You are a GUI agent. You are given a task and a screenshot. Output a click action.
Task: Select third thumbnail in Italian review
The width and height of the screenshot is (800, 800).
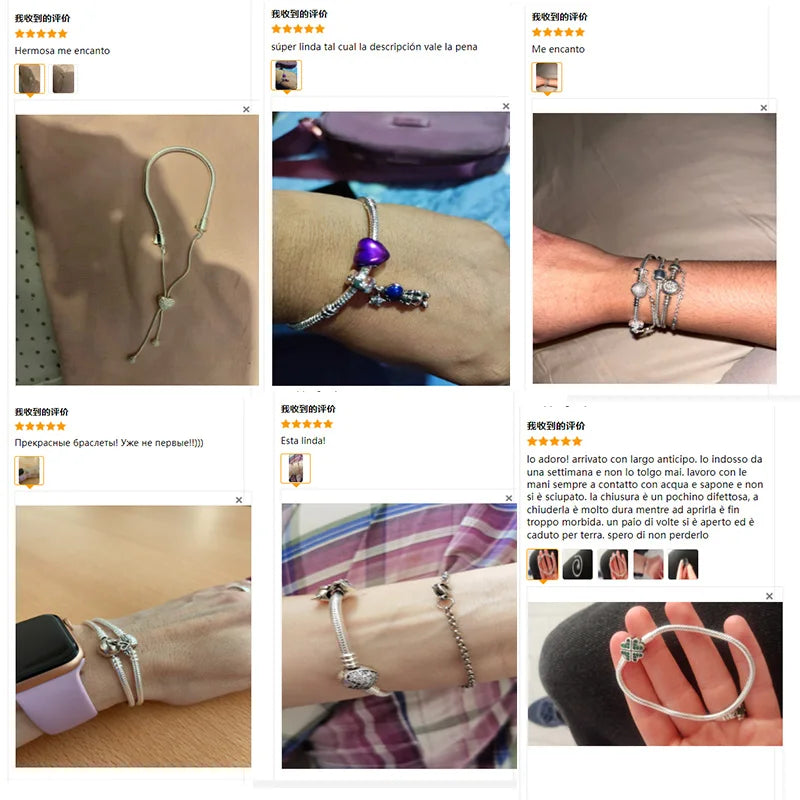[x=613, y=564]
